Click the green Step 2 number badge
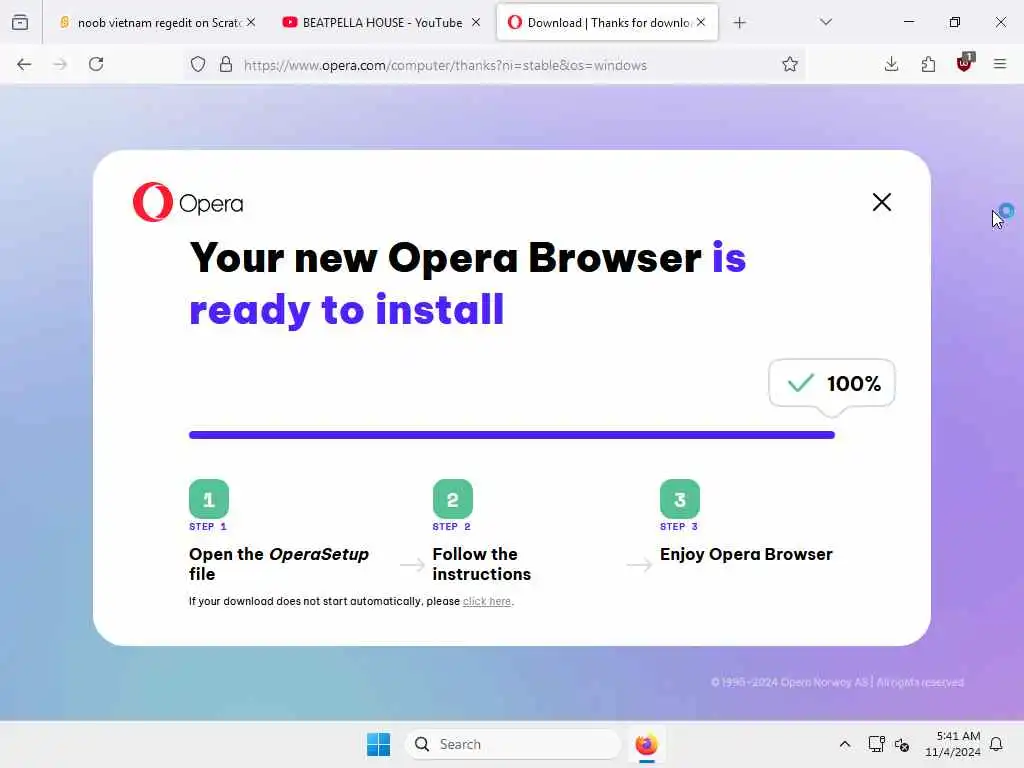Viewport: 1024px width, 768px height. tap(453, 499)
